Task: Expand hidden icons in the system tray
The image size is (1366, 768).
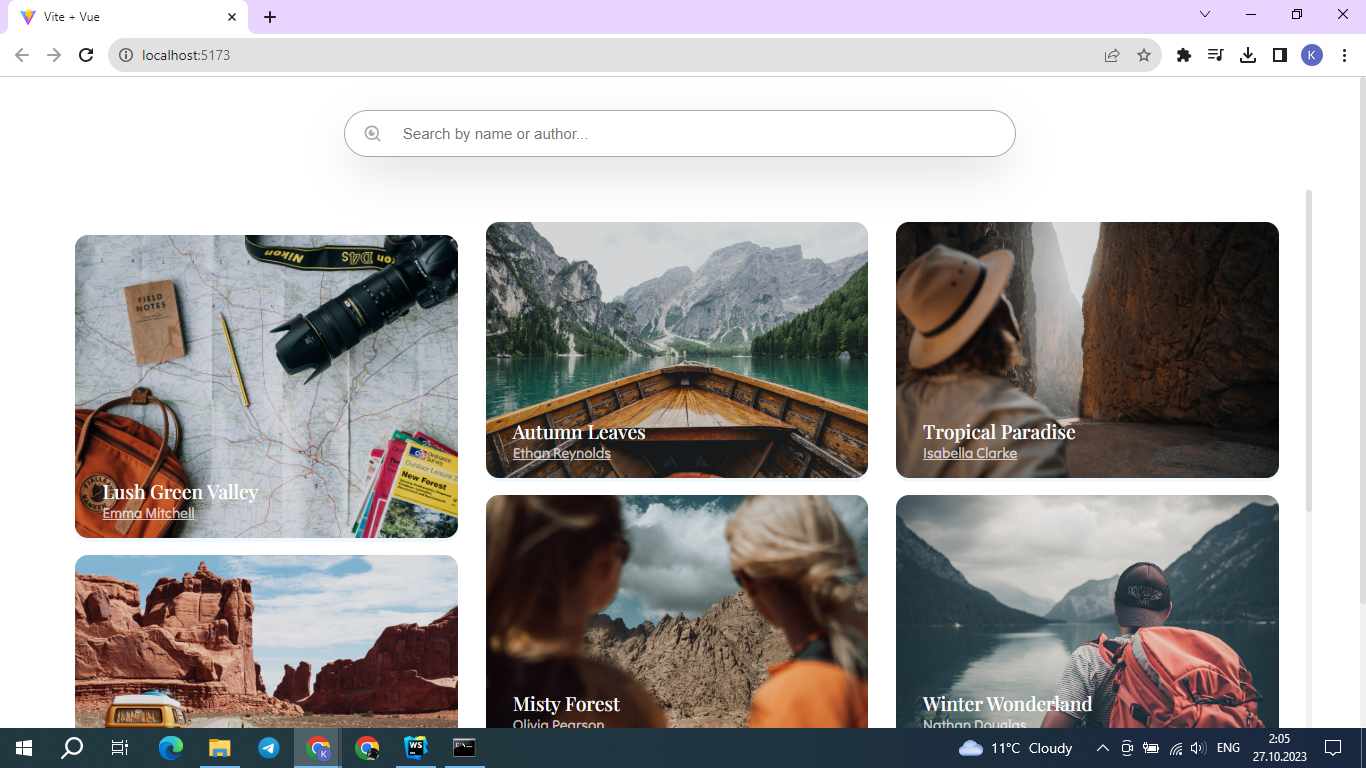Action: 1101,747
